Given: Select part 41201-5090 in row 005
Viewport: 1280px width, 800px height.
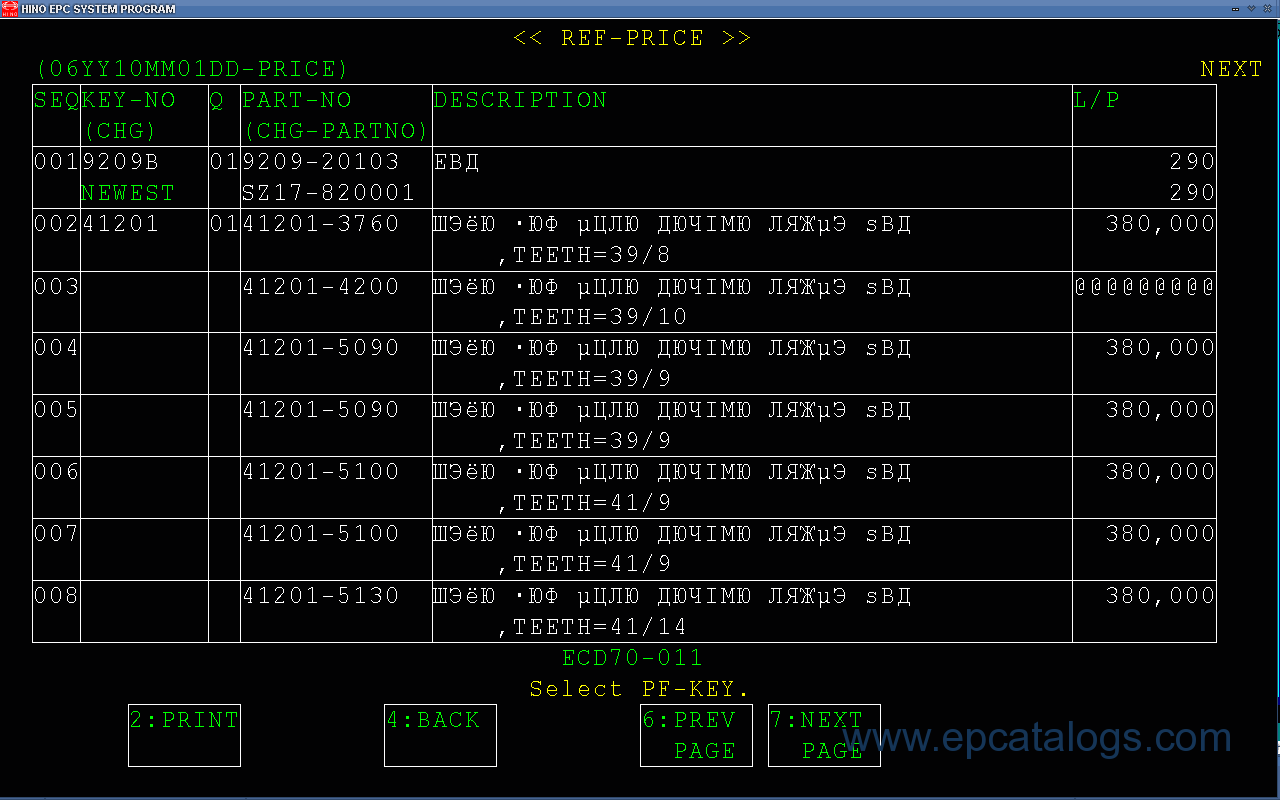Looking at the screenshot, I should (321, 410).
